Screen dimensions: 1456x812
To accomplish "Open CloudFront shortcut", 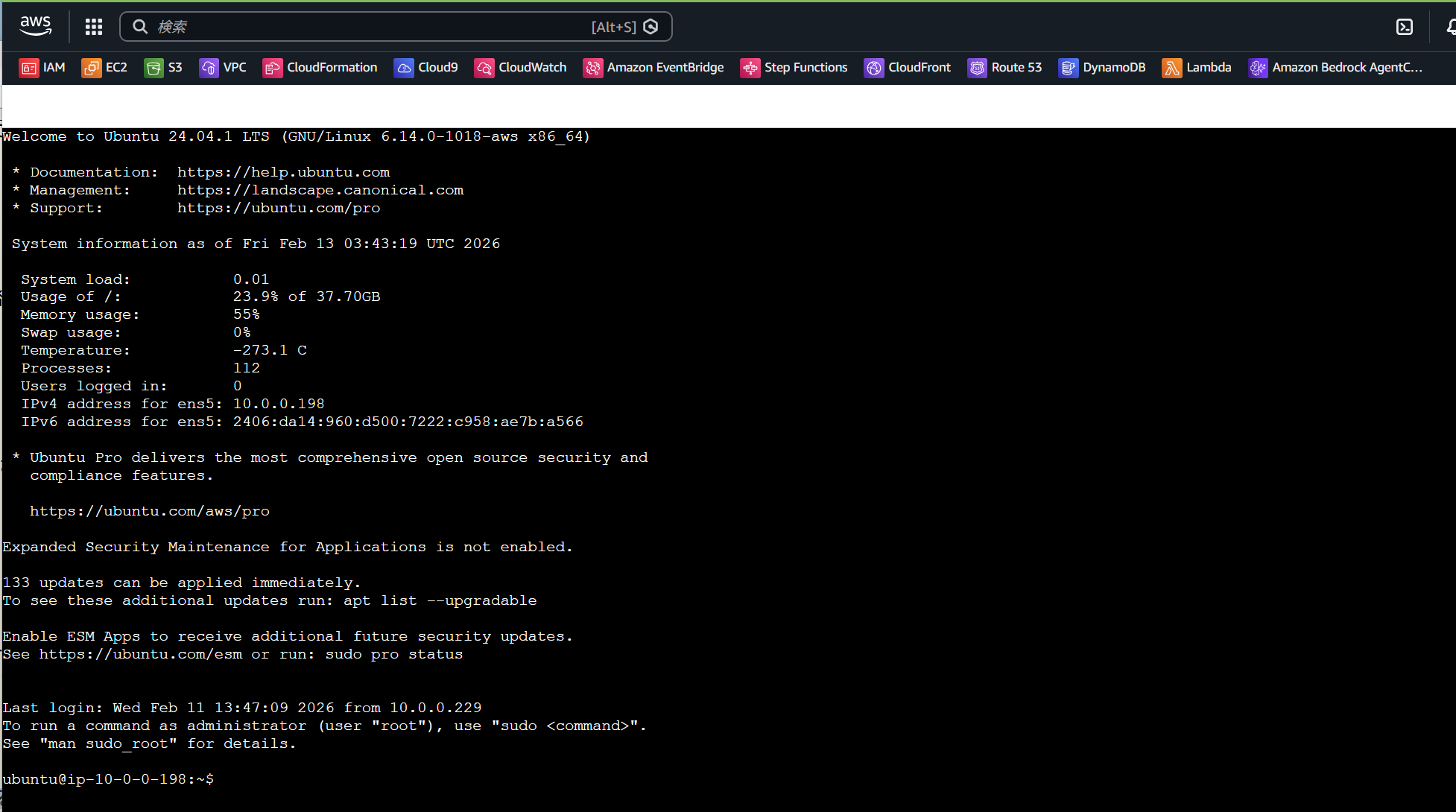I will click(x=908, y=67).
